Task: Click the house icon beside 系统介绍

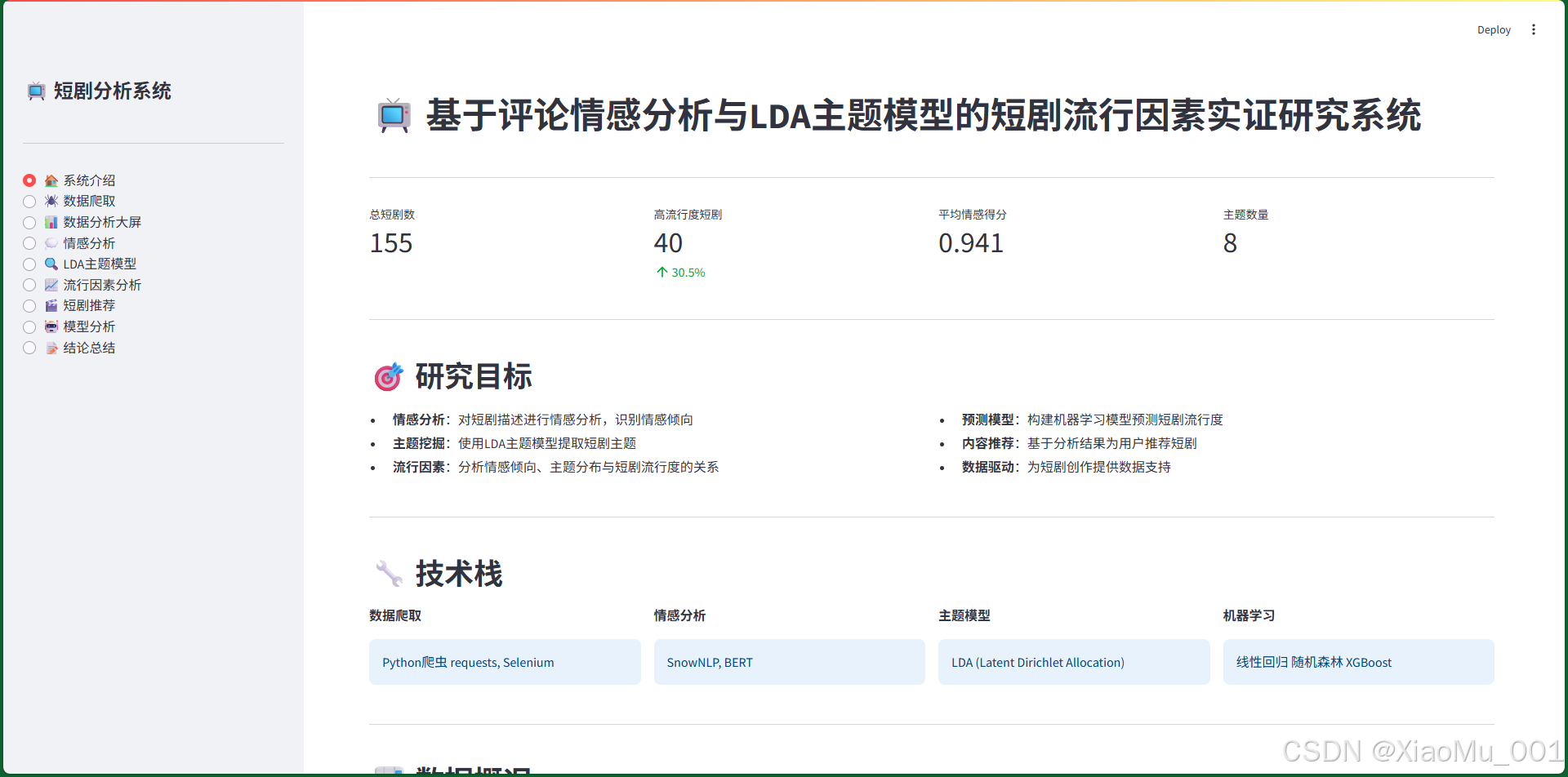Action: point(51,180)
